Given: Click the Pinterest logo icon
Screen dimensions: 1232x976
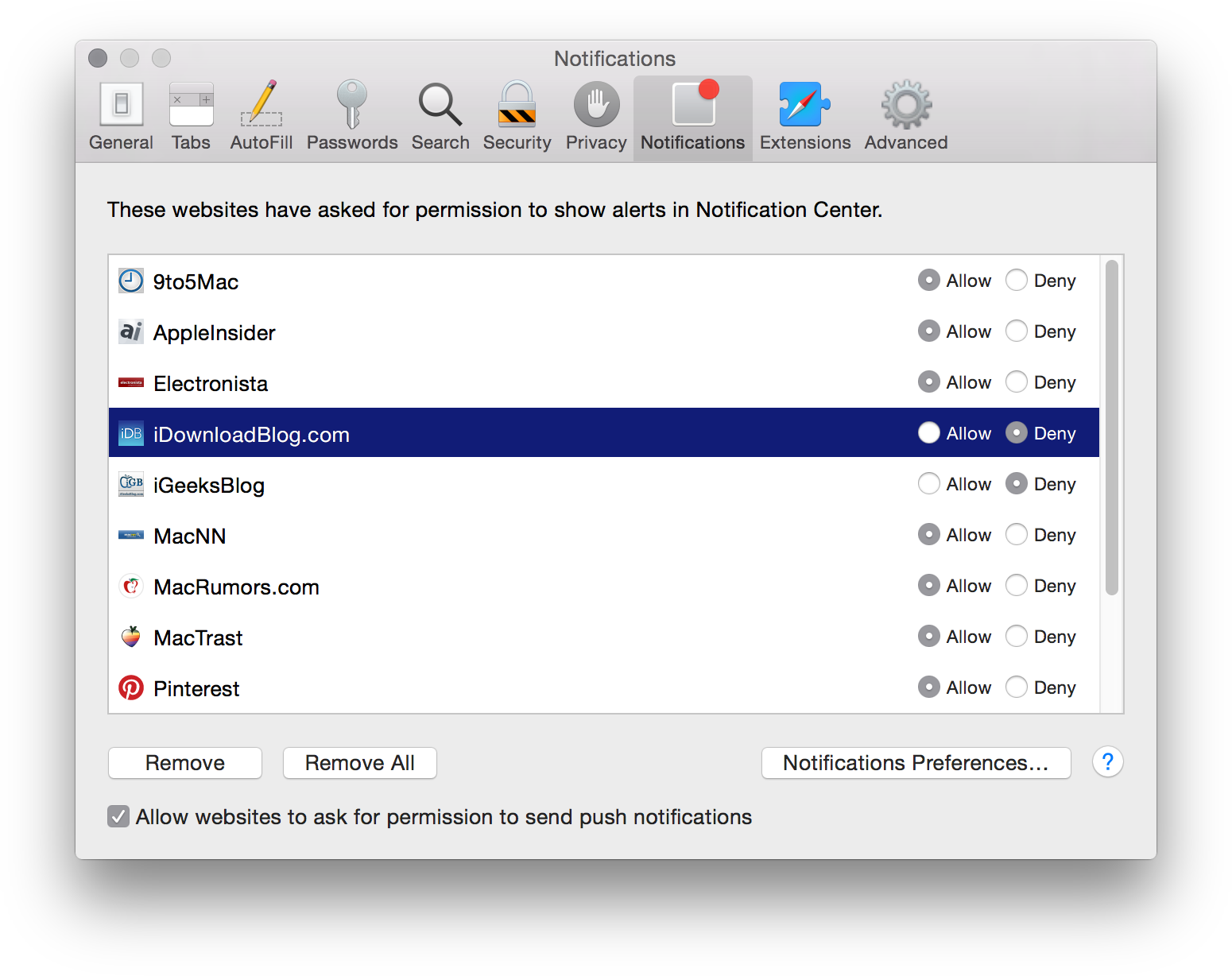Looking at the screenshot, I should point(131,687).
